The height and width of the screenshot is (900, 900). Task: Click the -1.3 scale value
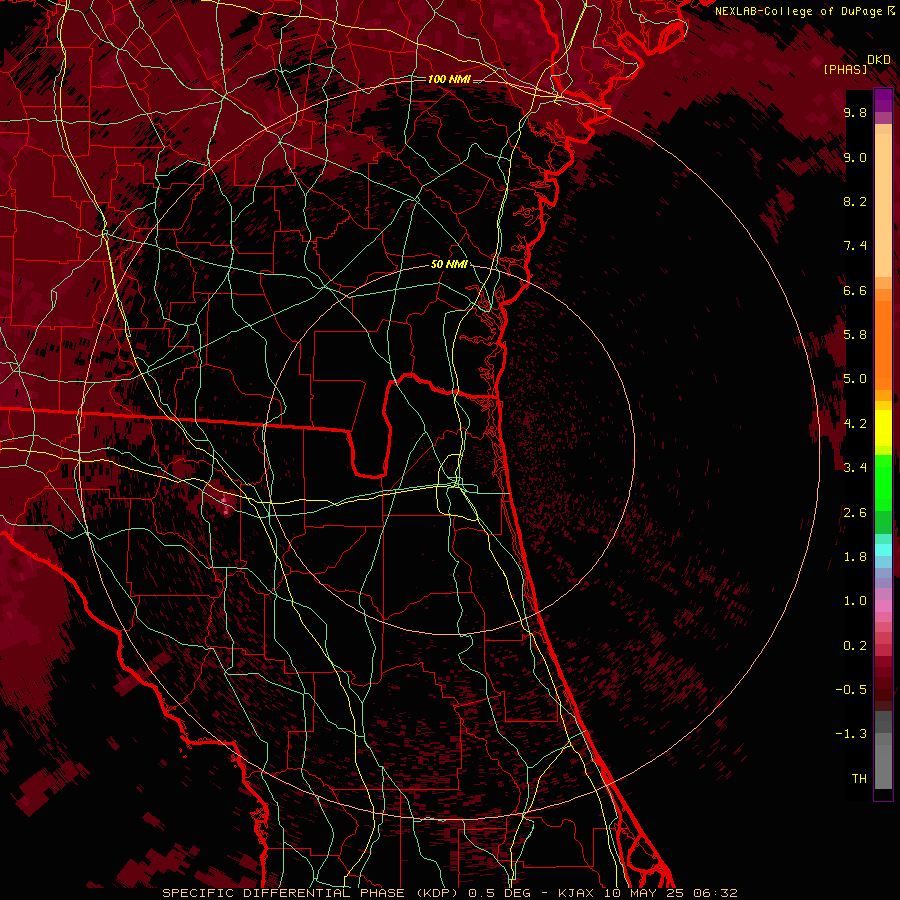851,734
